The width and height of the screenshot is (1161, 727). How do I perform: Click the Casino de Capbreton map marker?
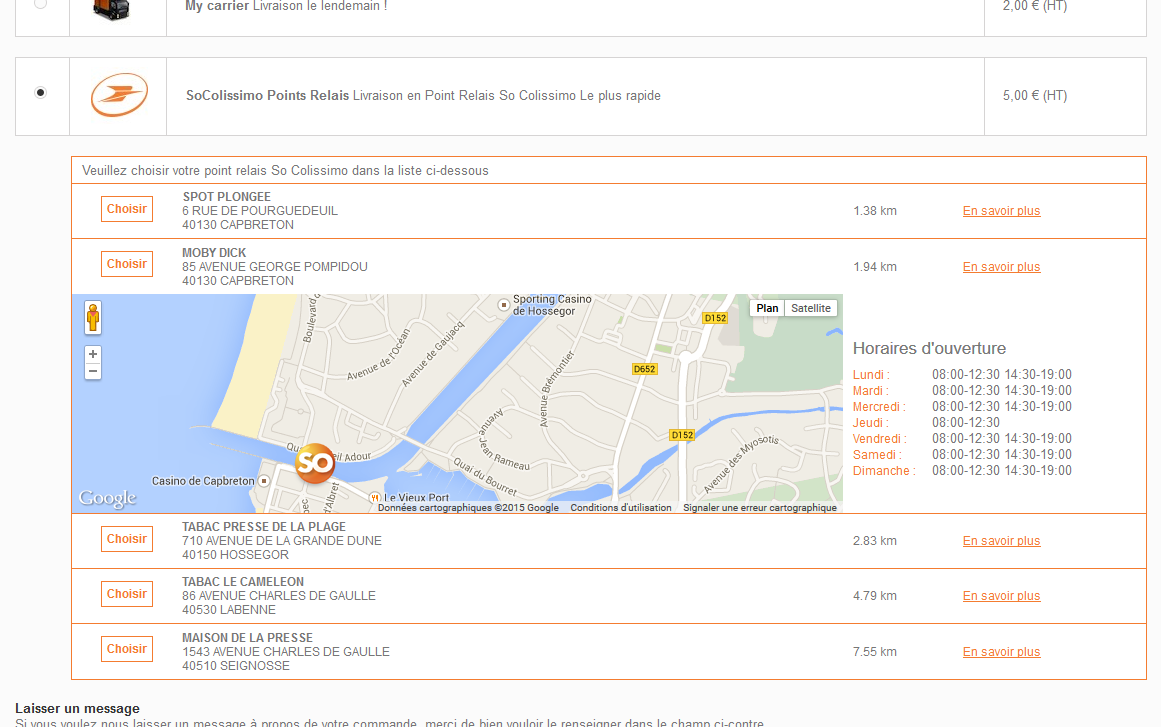point(264,481)
